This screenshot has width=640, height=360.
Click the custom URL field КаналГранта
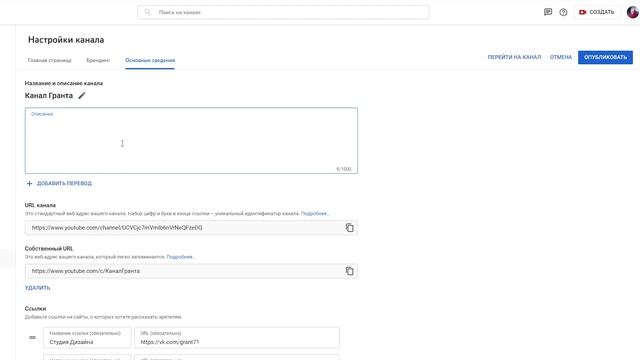[x=191, y=271]
